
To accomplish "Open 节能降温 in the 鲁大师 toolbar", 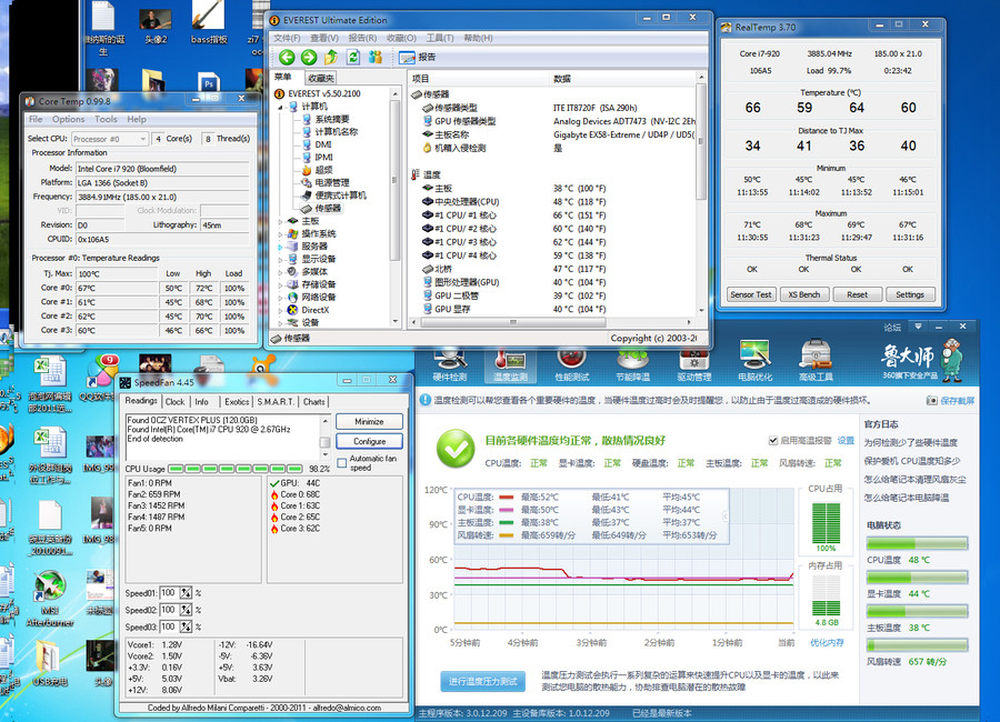I will 633,365.
